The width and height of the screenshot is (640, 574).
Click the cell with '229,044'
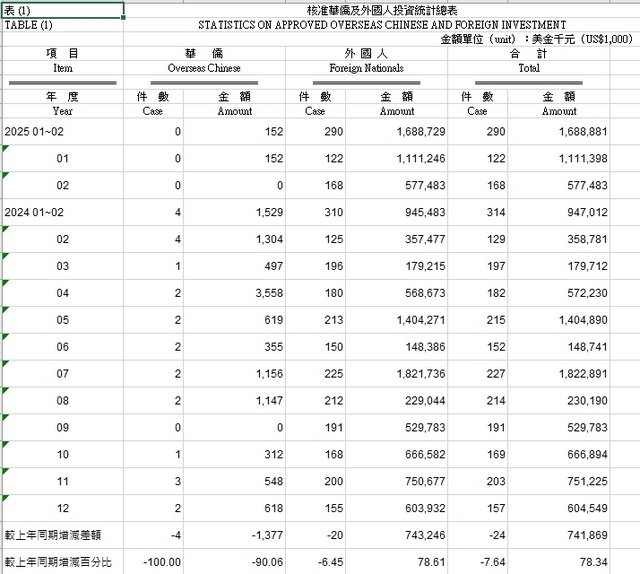(x=397, y=400)
